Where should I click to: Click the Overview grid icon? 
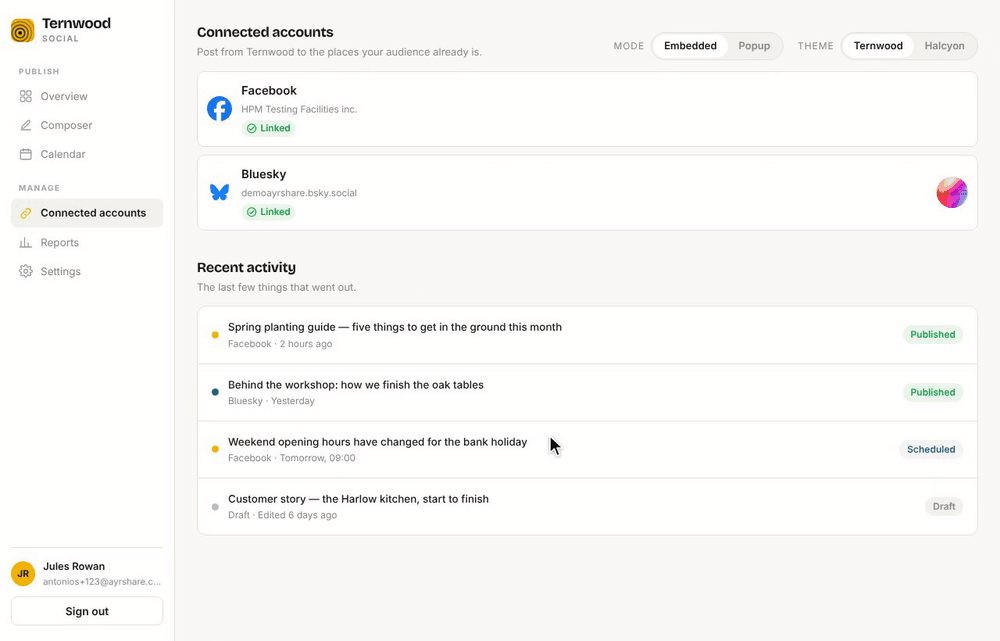[26, 96]
